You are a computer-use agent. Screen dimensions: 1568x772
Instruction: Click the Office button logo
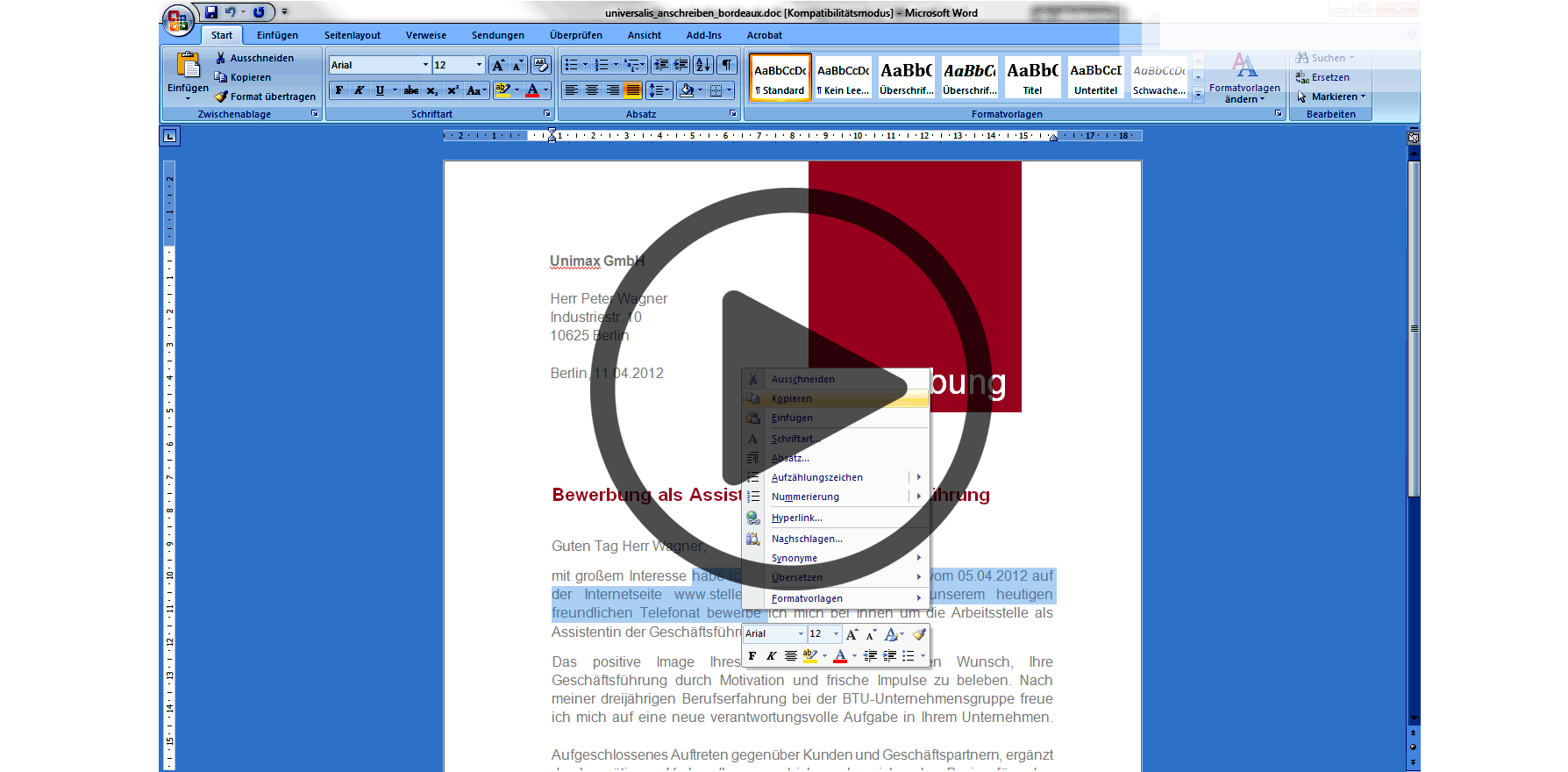[178, 19]
